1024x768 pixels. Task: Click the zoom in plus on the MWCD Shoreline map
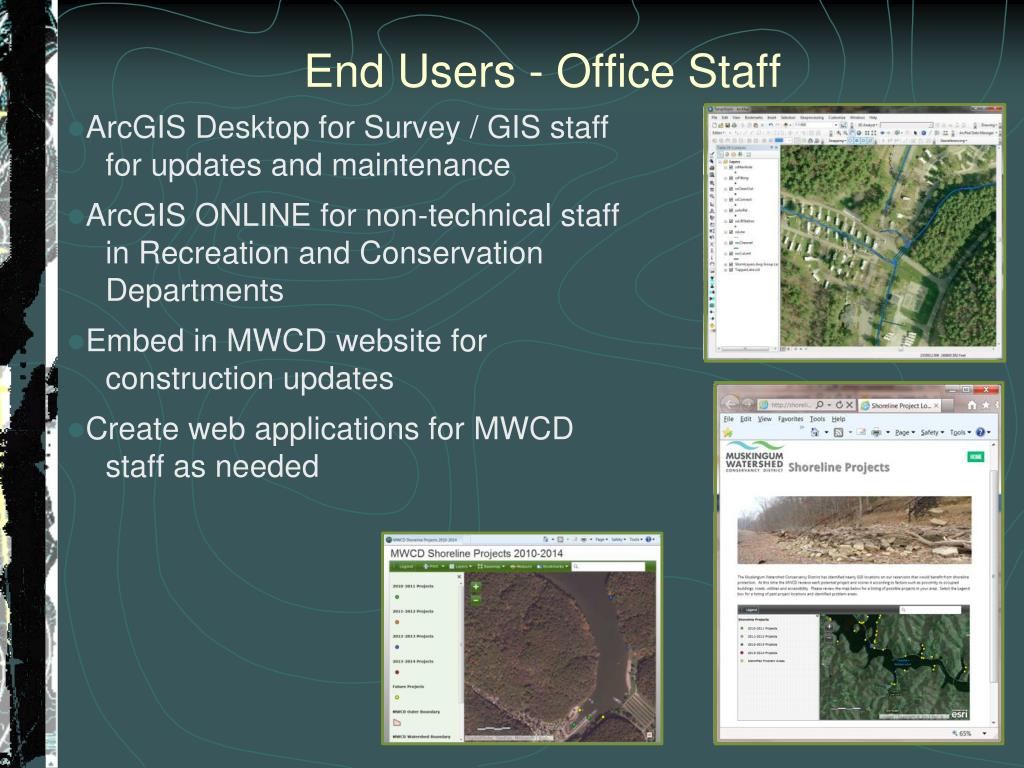[x=476, y=586]
